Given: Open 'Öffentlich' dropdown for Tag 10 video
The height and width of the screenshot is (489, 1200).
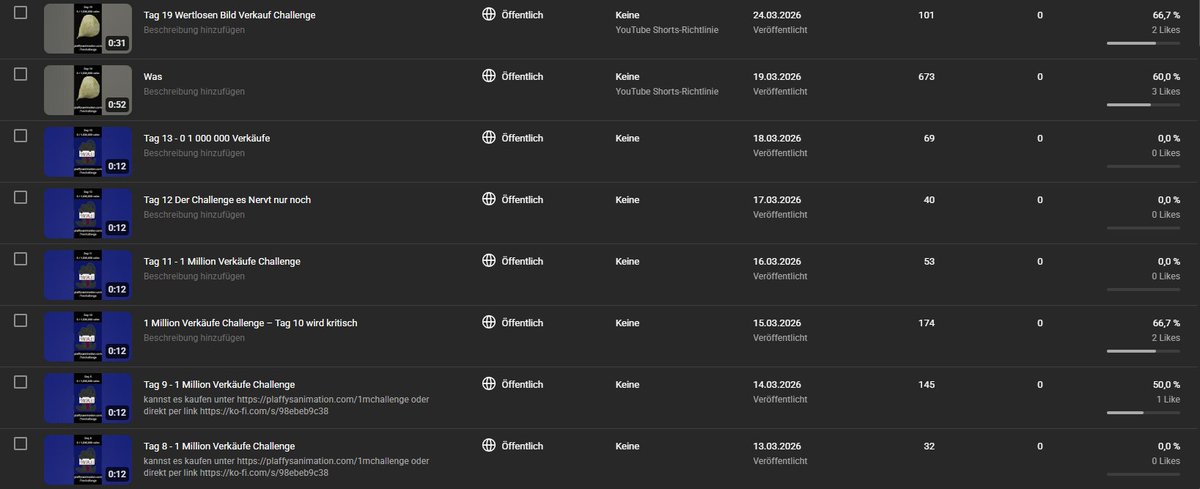Looking at the screenshot, I should [522, 323].
